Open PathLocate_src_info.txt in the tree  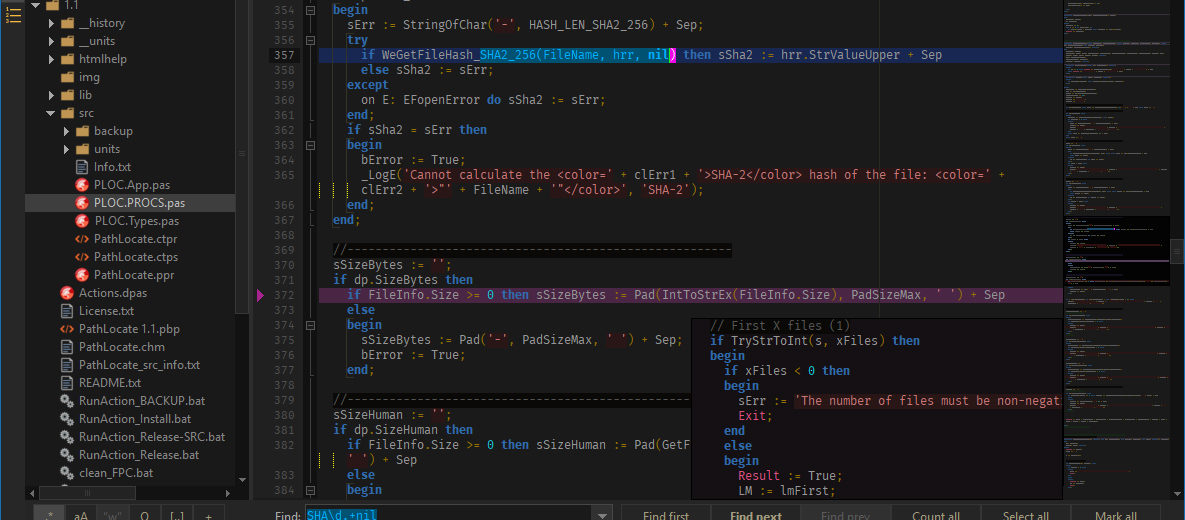[139, 365]
